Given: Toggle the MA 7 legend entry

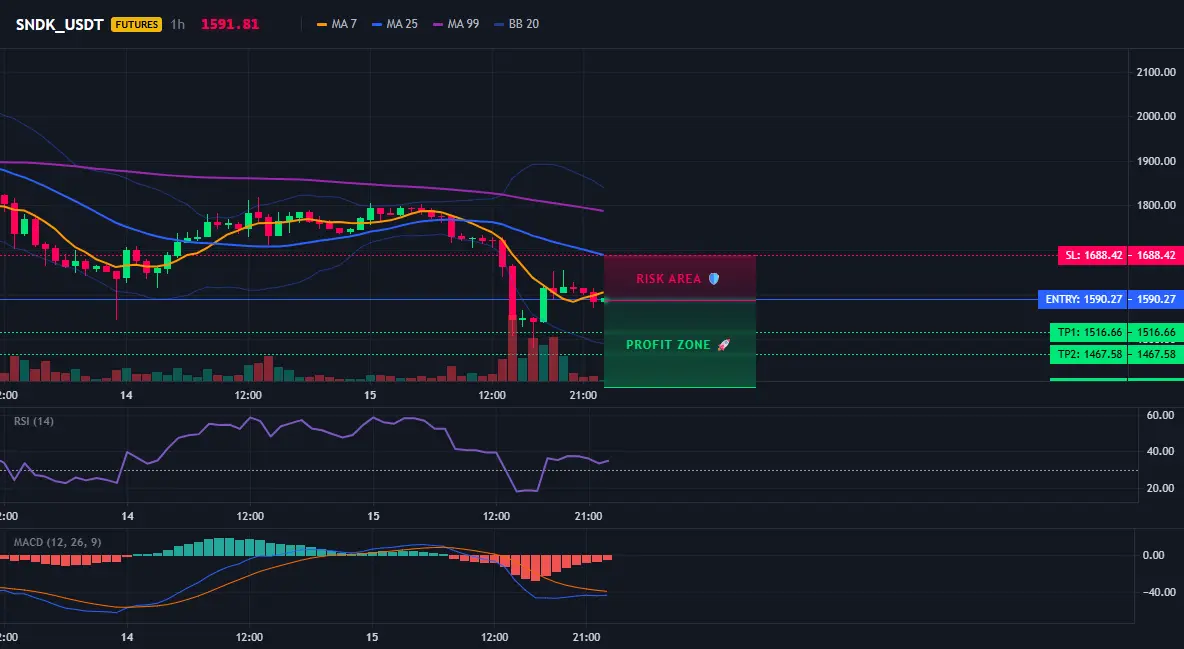Looking at the screenshot, I should coord(337,24).
